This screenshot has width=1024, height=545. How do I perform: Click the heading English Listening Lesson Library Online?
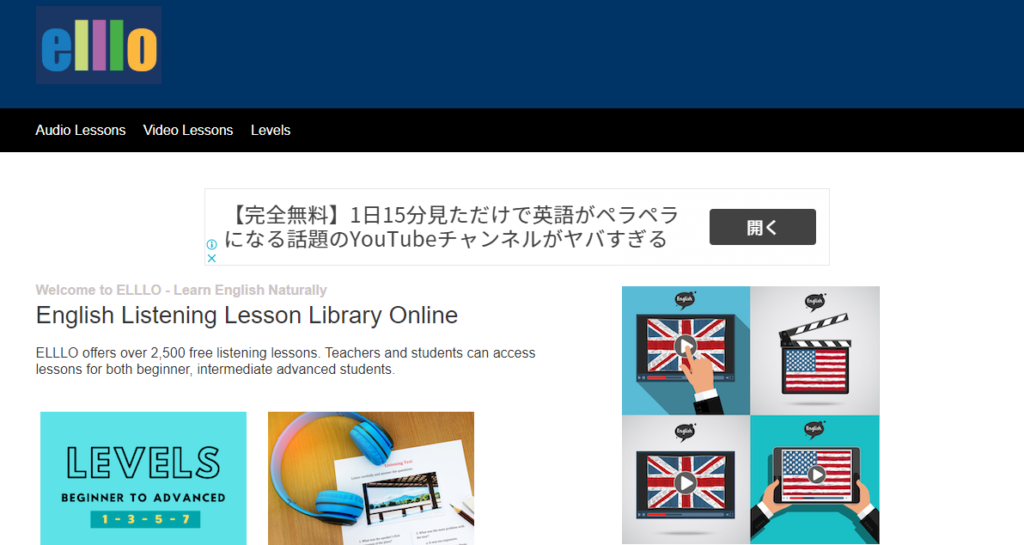[247, 315]
